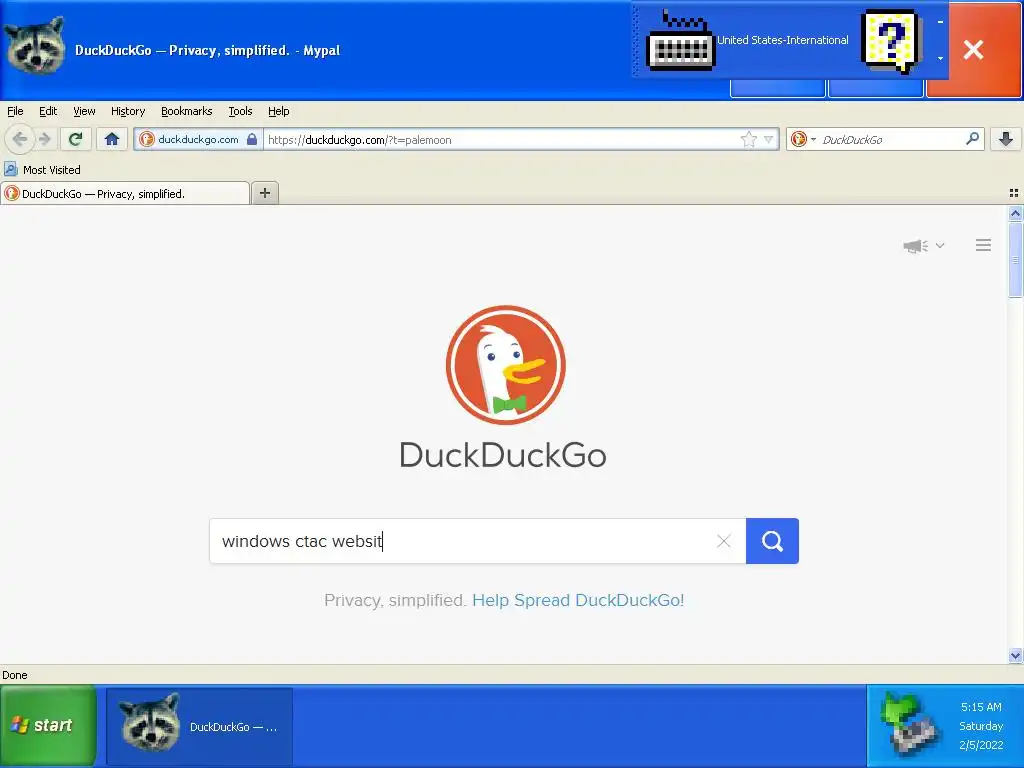Open bookmark history dropdown arrow in URL bar
Viewport: 1024px width, 768px height.
pyautogui.click(x=769, y=139)
